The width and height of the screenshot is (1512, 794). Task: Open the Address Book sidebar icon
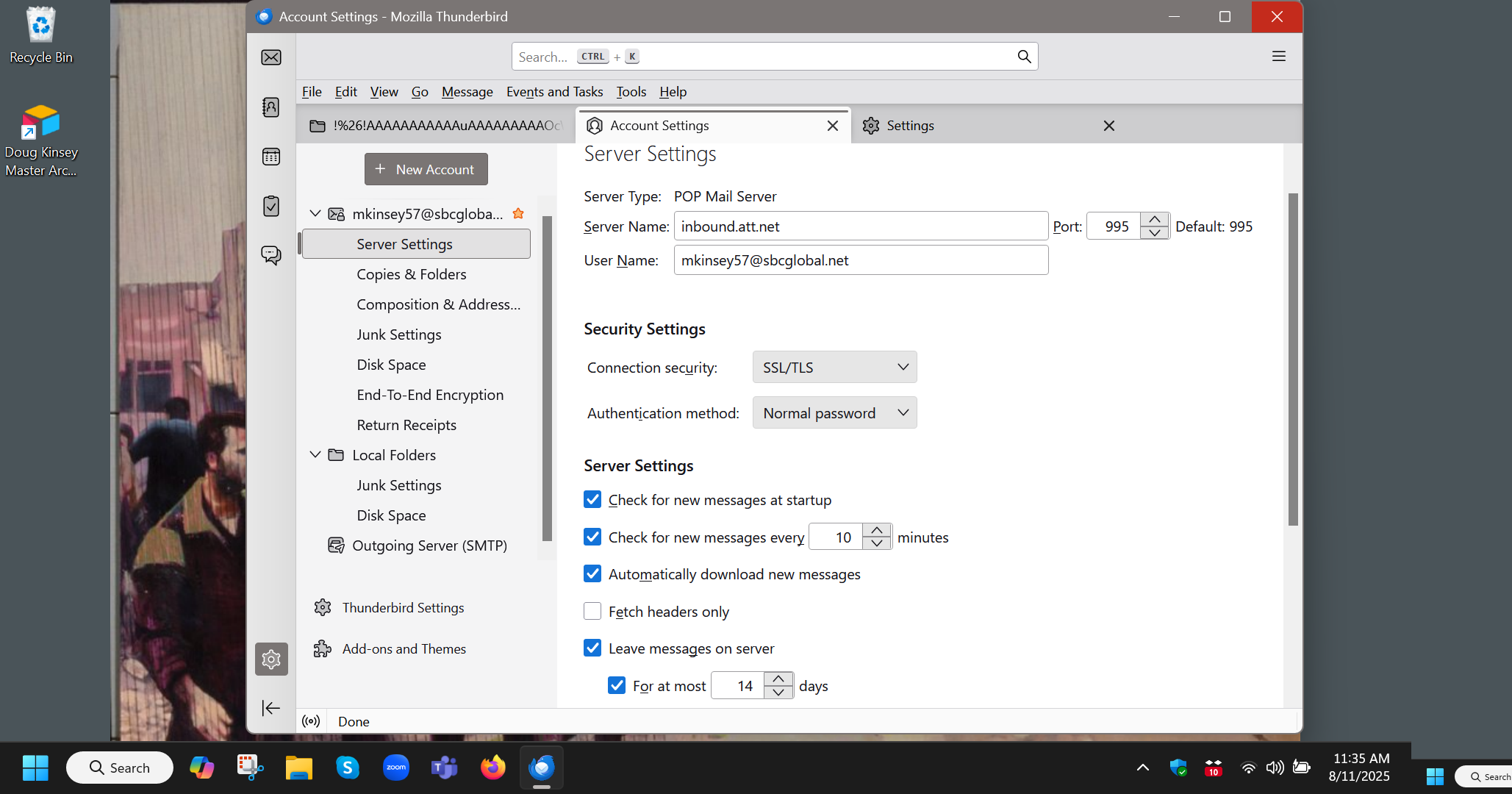pyautogui.click(x=271, y=107)
